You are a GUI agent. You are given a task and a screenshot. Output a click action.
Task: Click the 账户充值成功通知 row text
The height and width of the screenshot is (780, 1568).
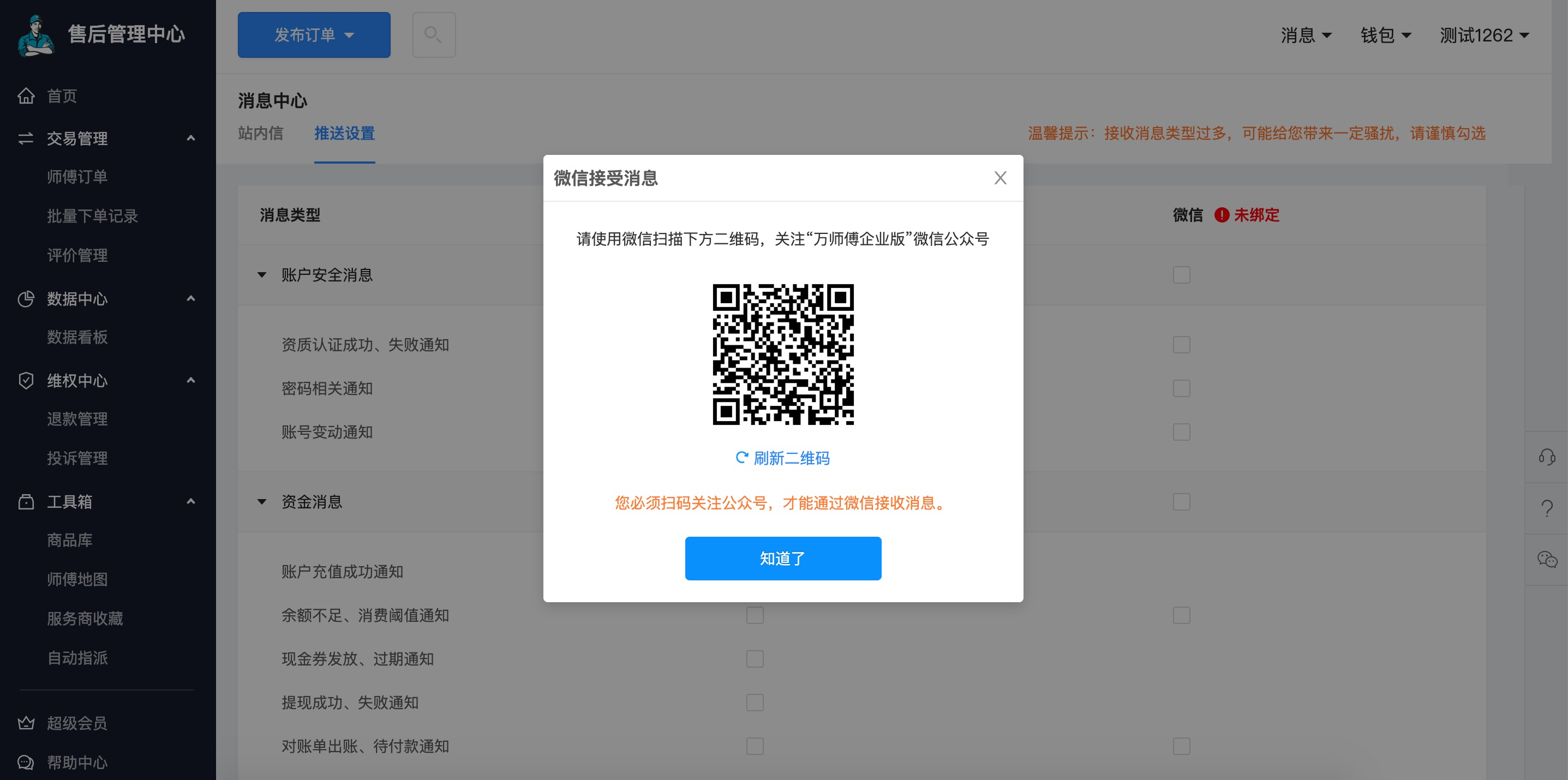(342, 572)
